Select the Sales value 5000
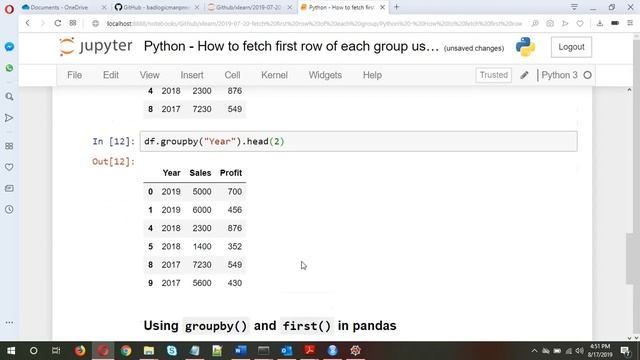640x360 pixels. pos(202,191)
